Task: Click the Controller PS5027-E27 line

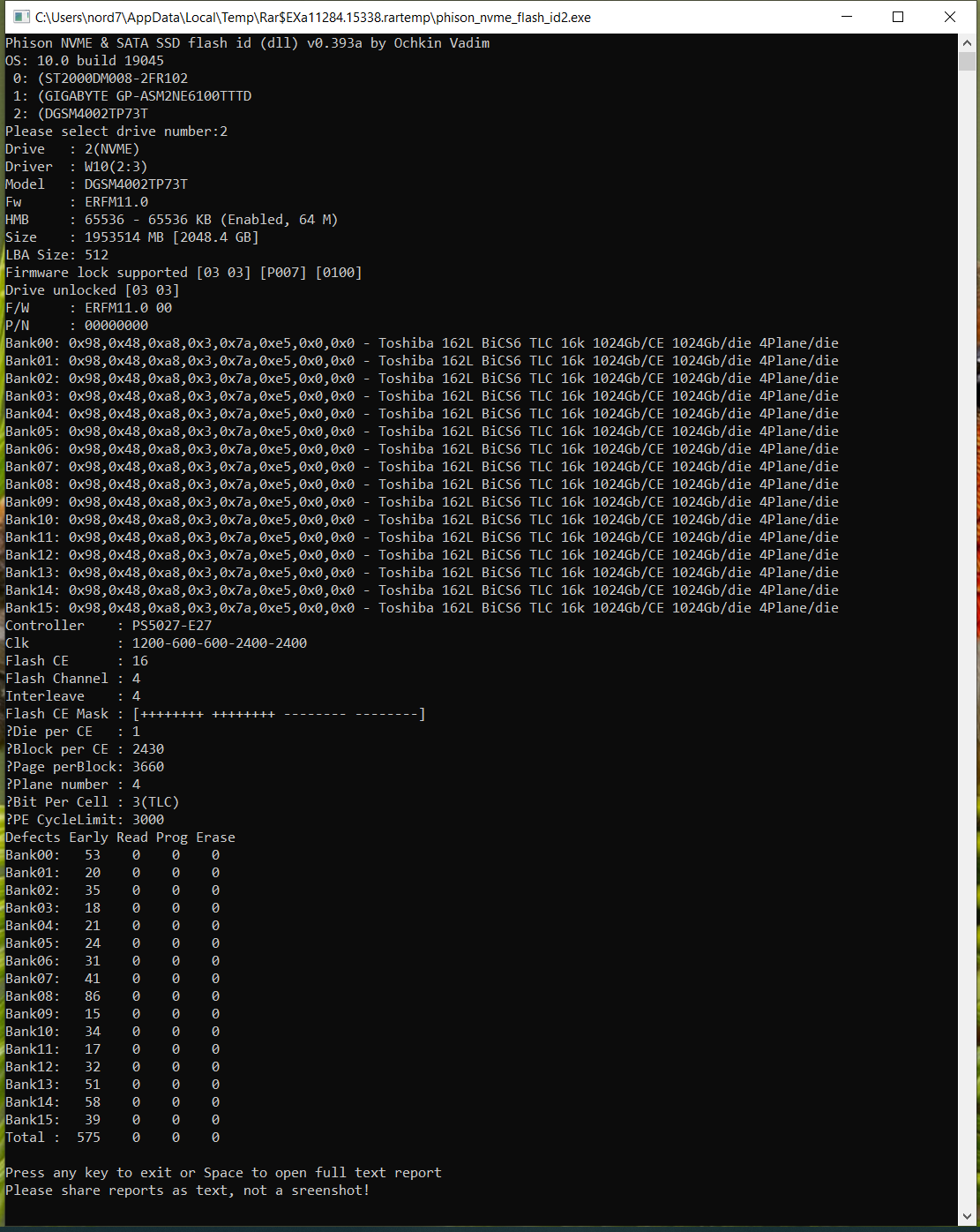Action: (x=108, y=626)
